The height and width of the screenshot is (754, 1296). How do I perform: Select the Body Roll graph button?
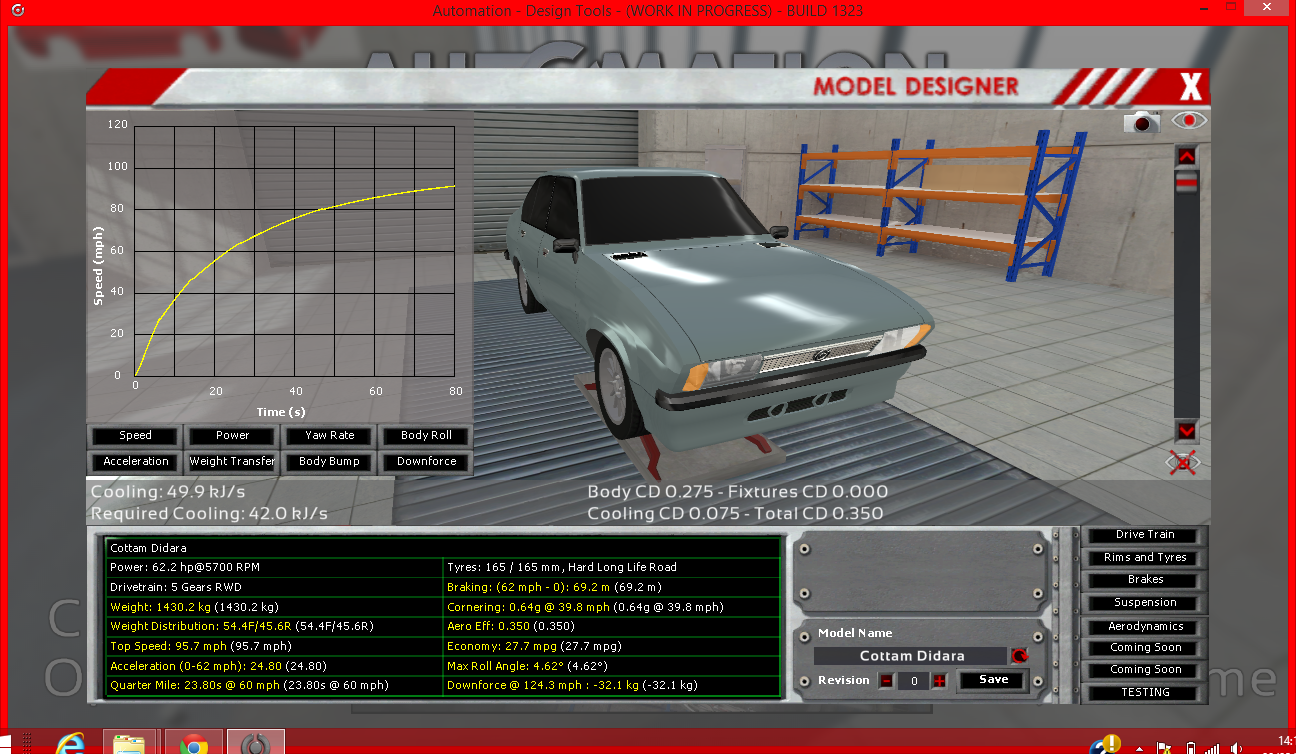click(426, 436)
